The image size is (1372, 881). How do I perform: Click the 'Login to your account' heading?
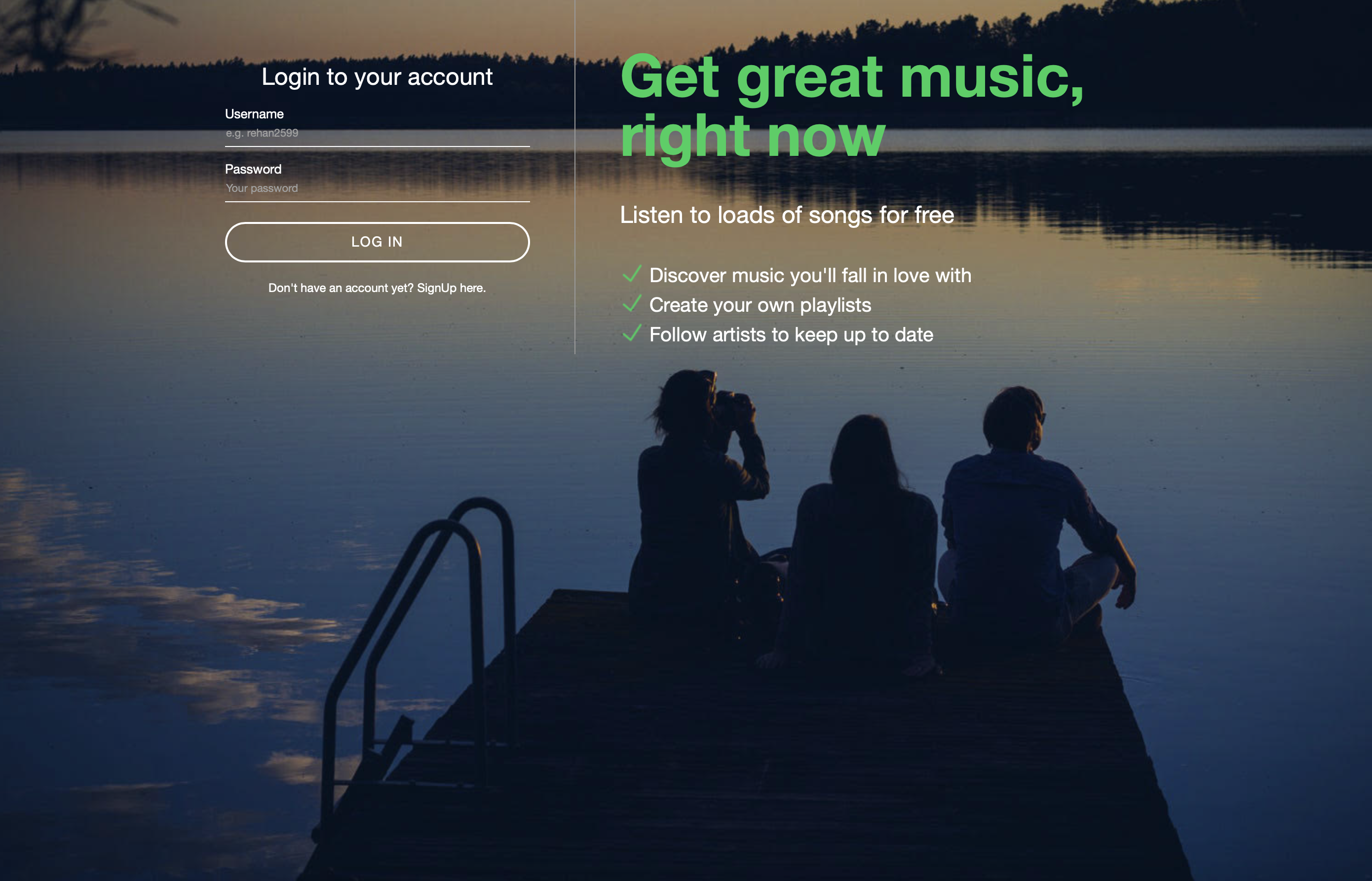click(377, 77)
